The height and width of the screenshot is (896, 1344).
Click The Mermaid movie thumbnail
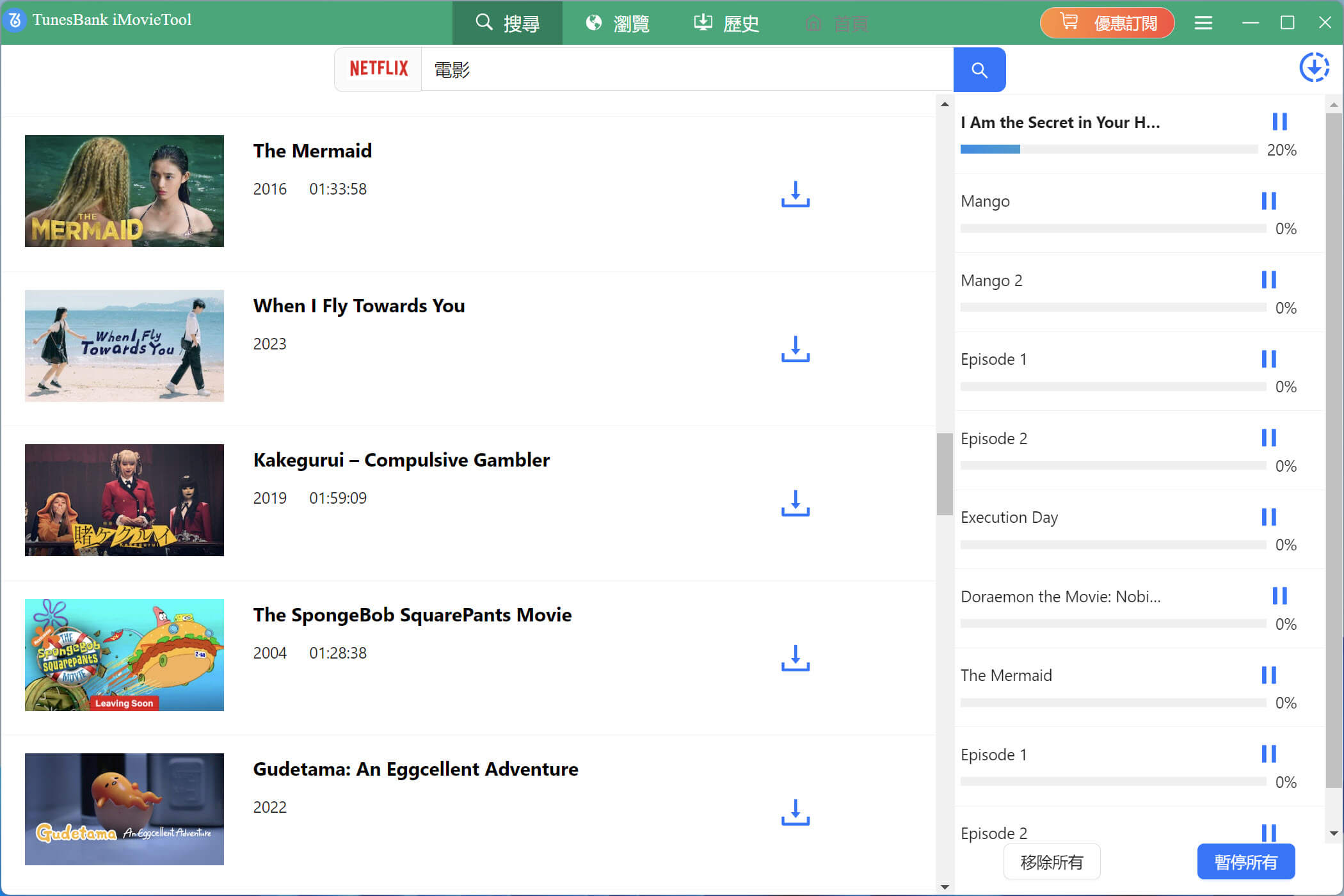click(x=124, y=190)
